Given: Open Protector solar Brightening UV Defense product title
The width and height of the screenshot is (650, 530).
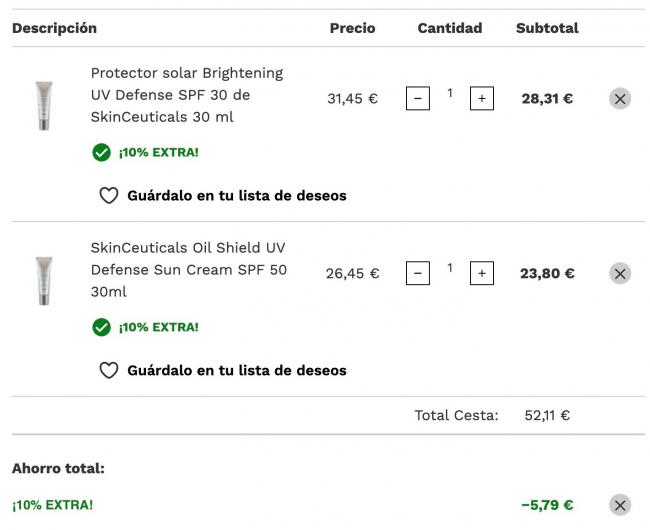Looking at the screenshot, I should pos(187,95).
